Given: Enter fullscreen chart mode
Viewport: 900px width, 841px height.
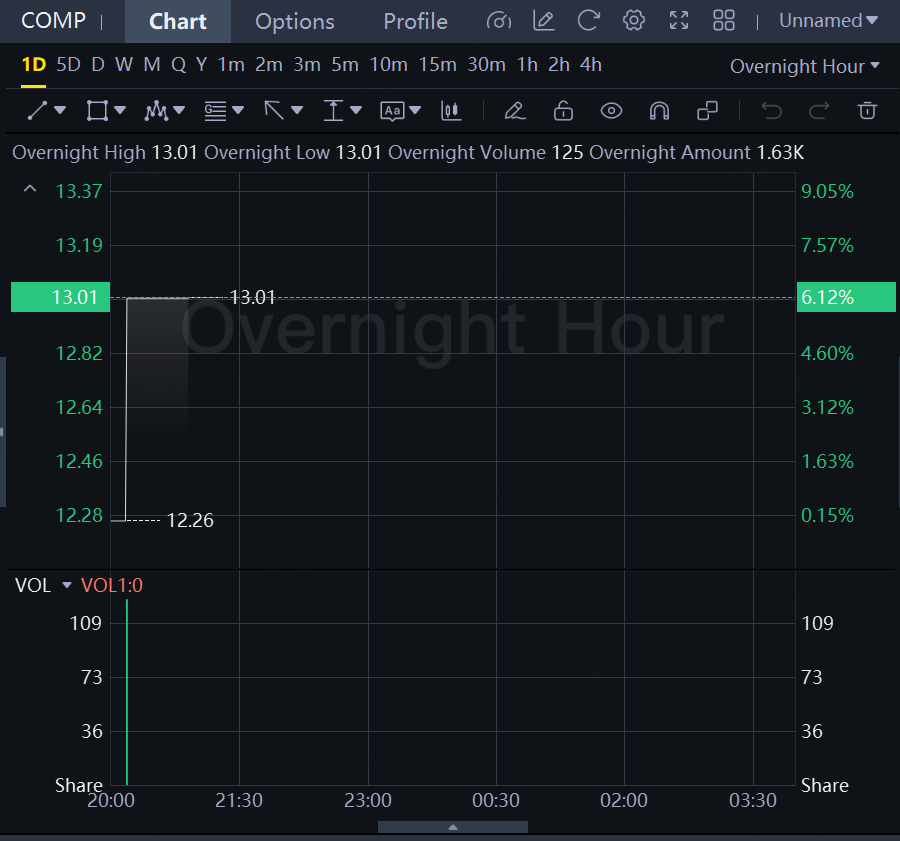Looking at the screenshot, I should (x=679, y=21).
